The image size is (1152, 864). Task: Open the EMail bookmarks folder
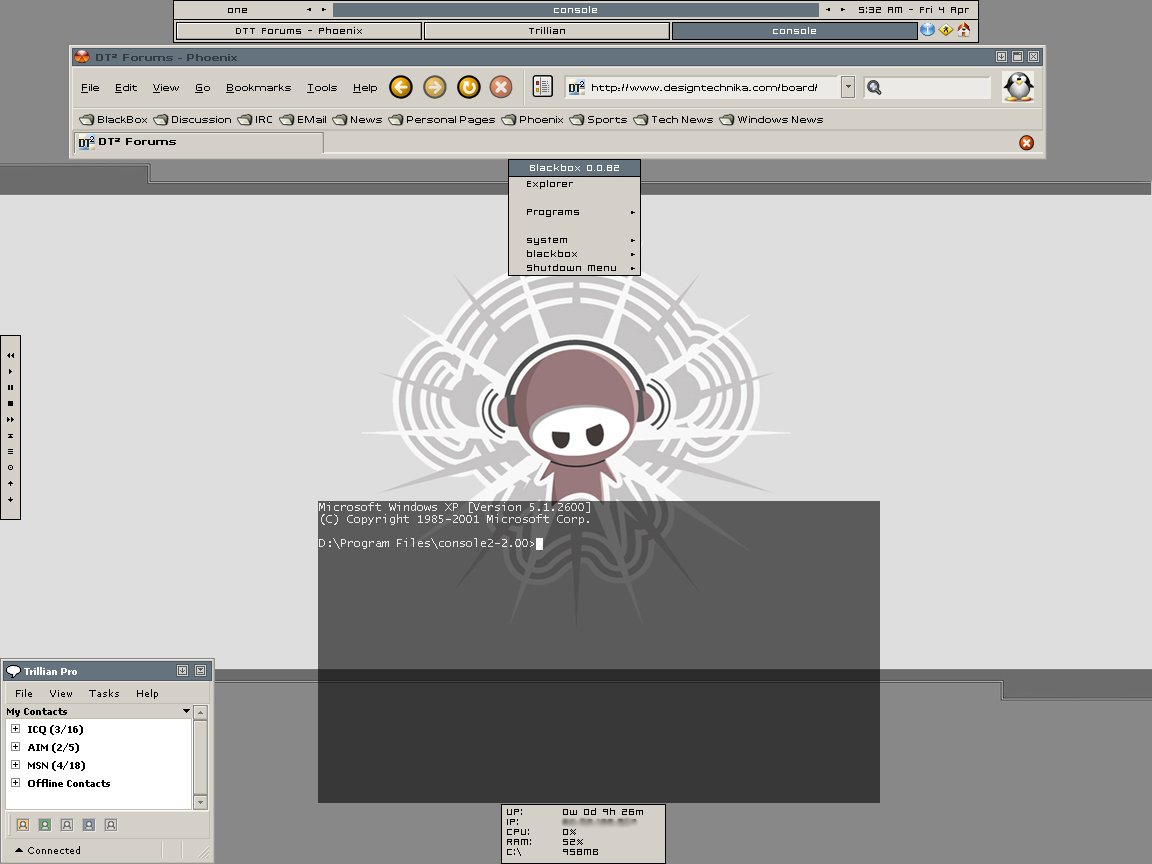[x=303, y=119]
